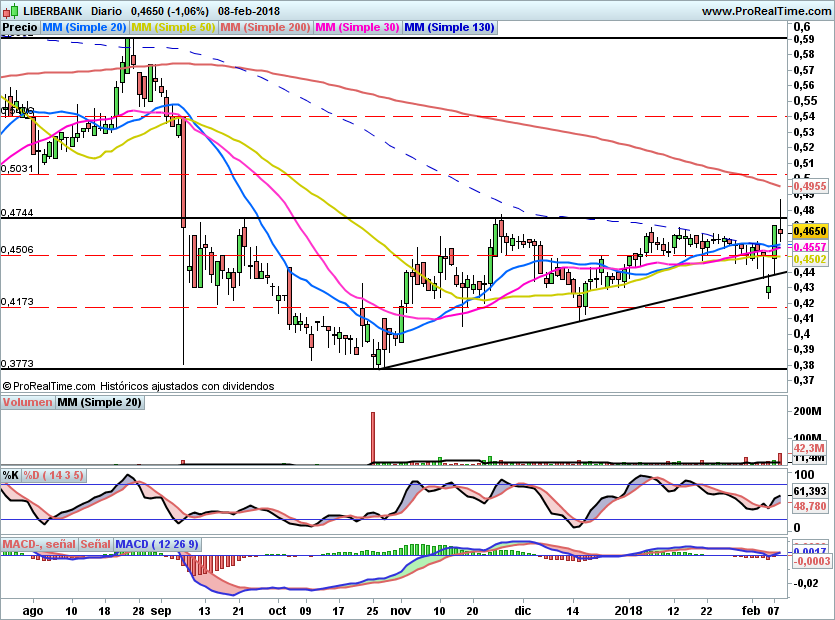This screenshot has height=620, width=835.
Task: Click the oct marker on time axis
Action: 277,610
